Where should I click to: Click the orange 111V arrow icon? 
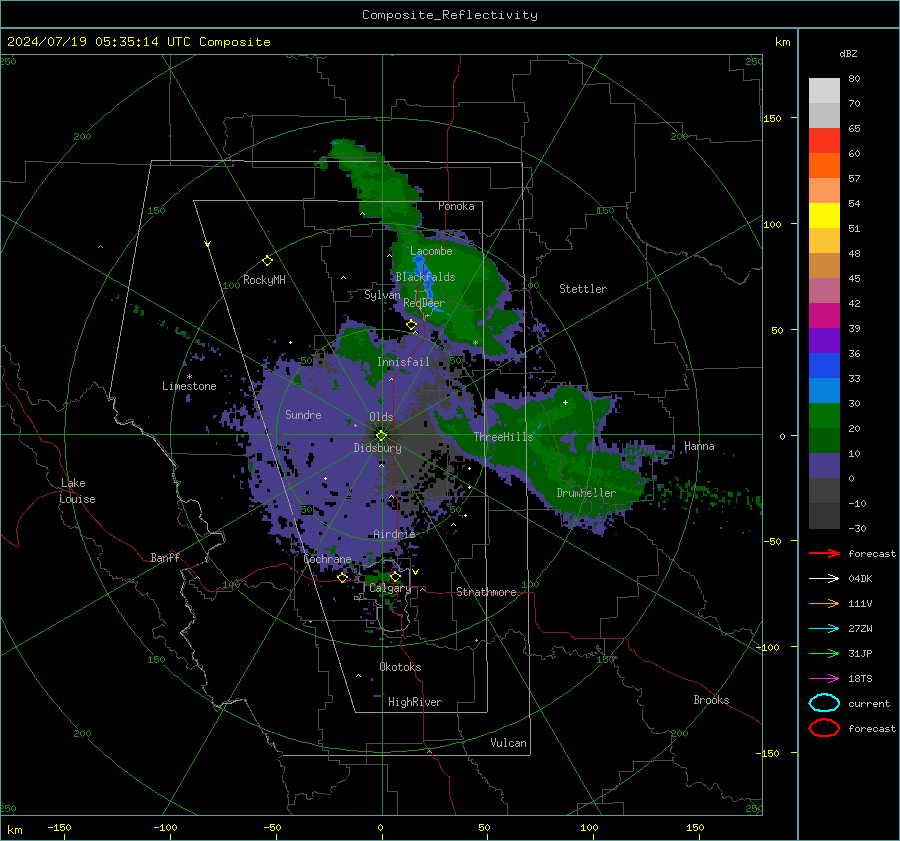click(824, 603)
